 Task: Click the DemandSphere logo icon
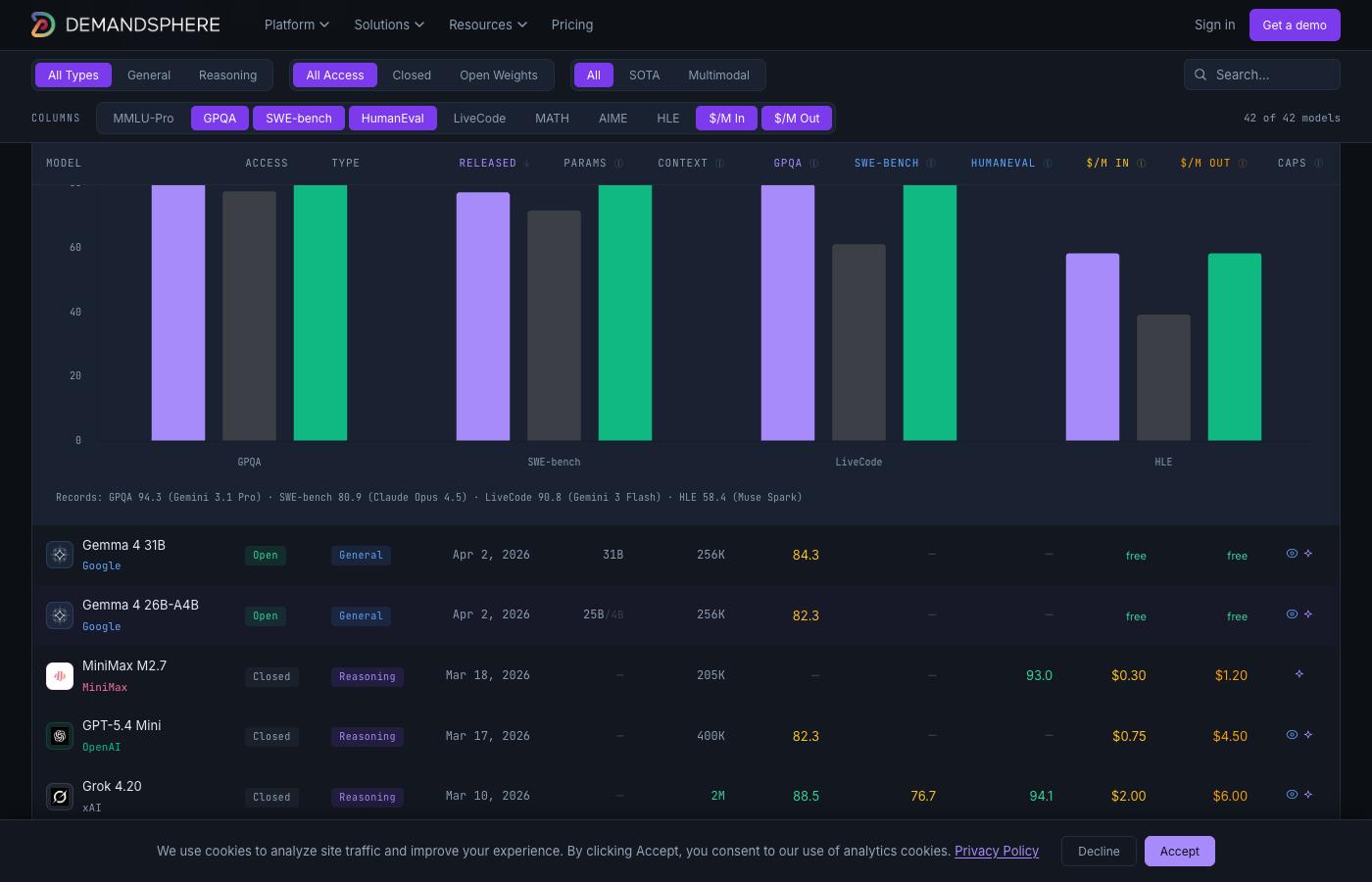(43, 24)
